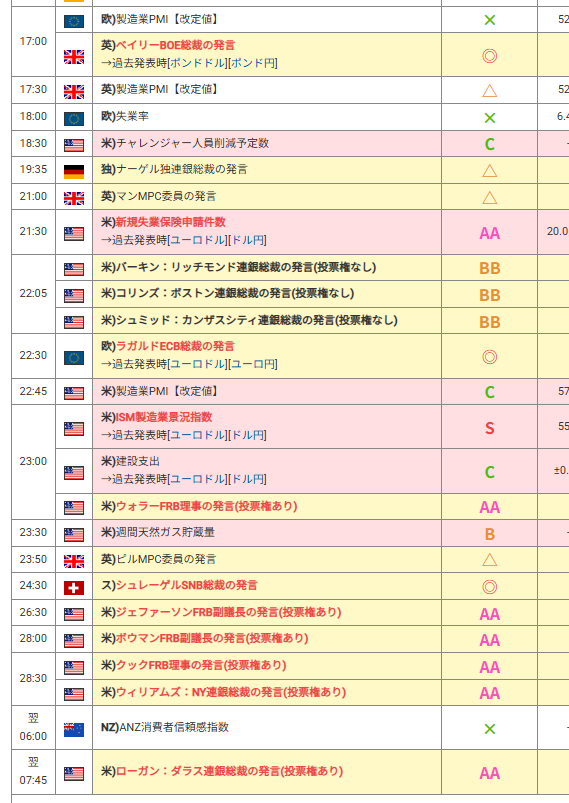Select the event title ウォラーFRB理事の発言
This screenshot has height=803, width=569.
click(x=207, y=506)
